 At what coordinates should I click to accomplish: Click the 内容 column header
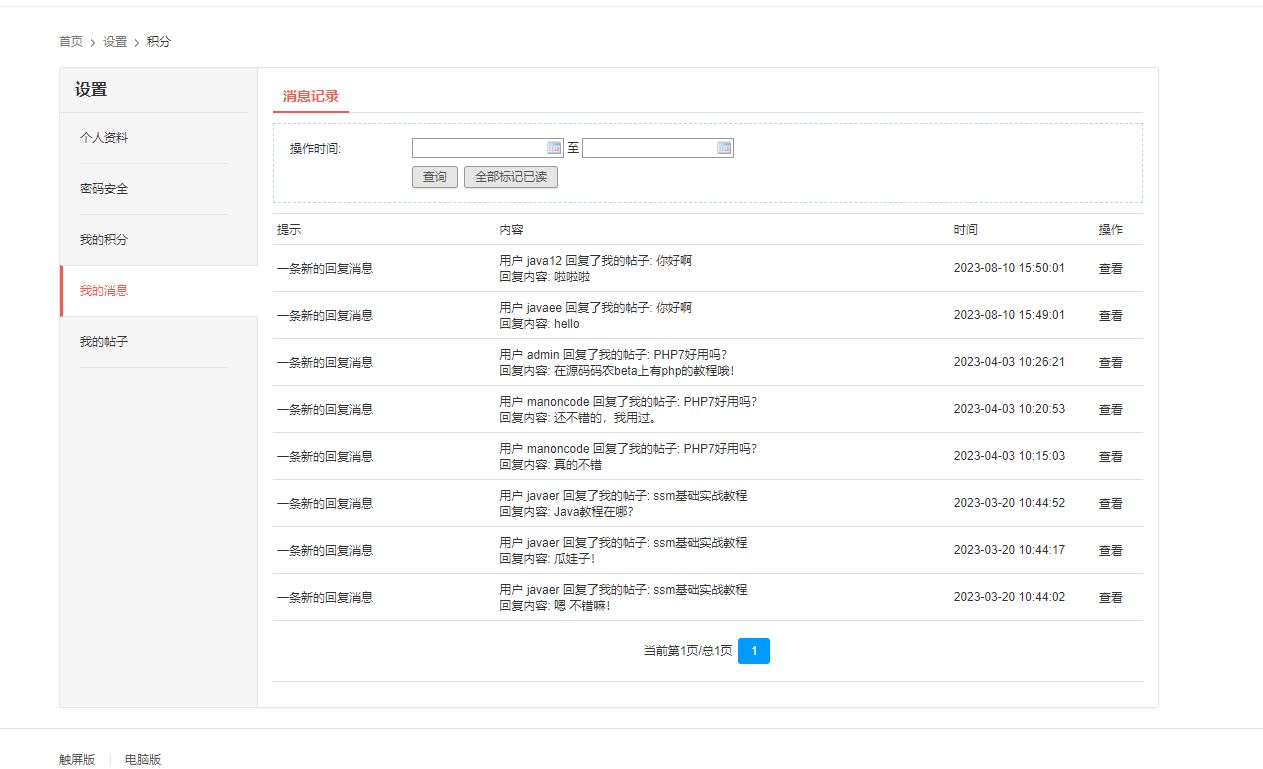tap(512, 230)
